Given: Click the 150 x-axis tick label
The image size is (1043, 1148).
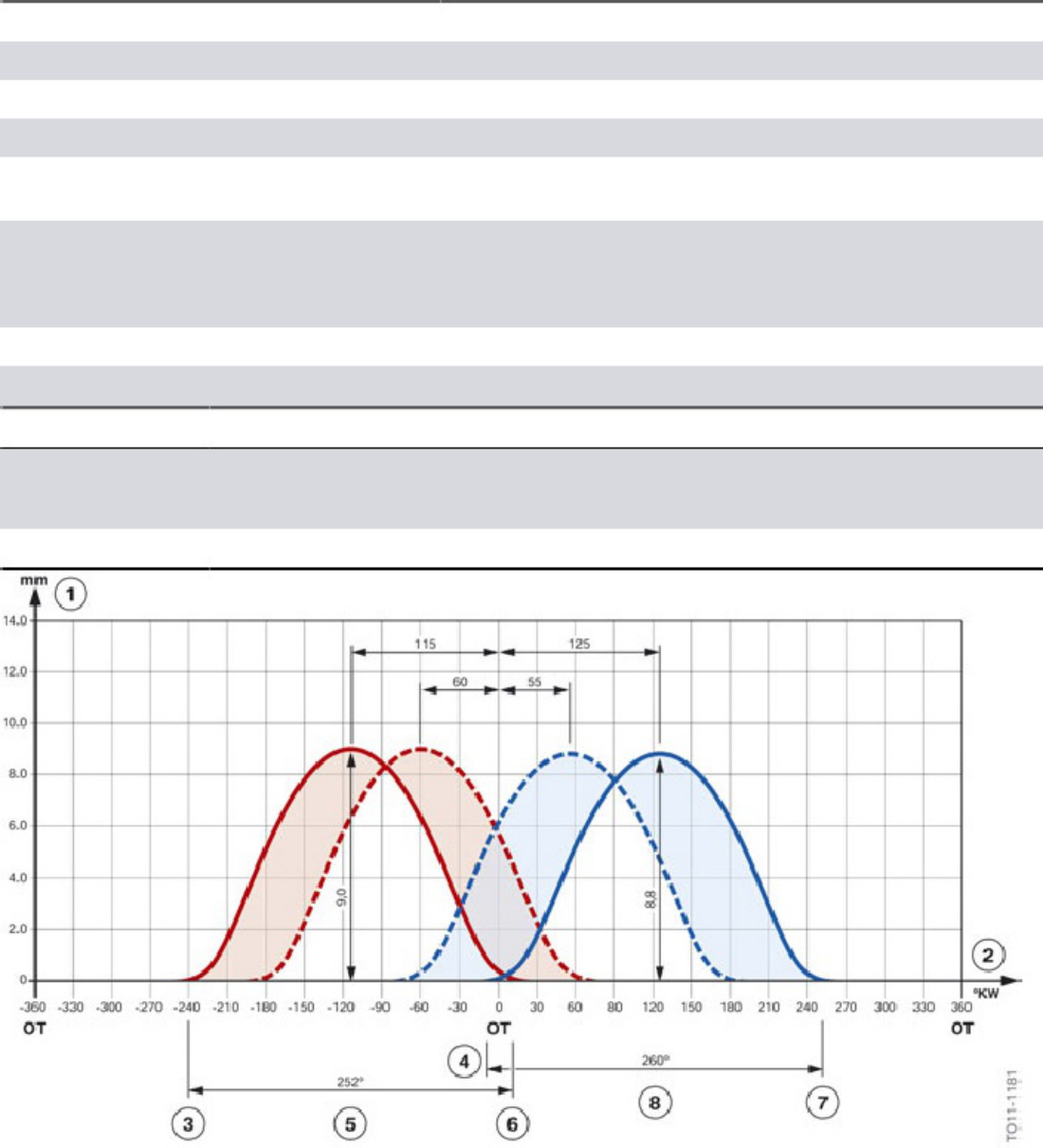Looking at the screenshot, I should (692, 1008).
